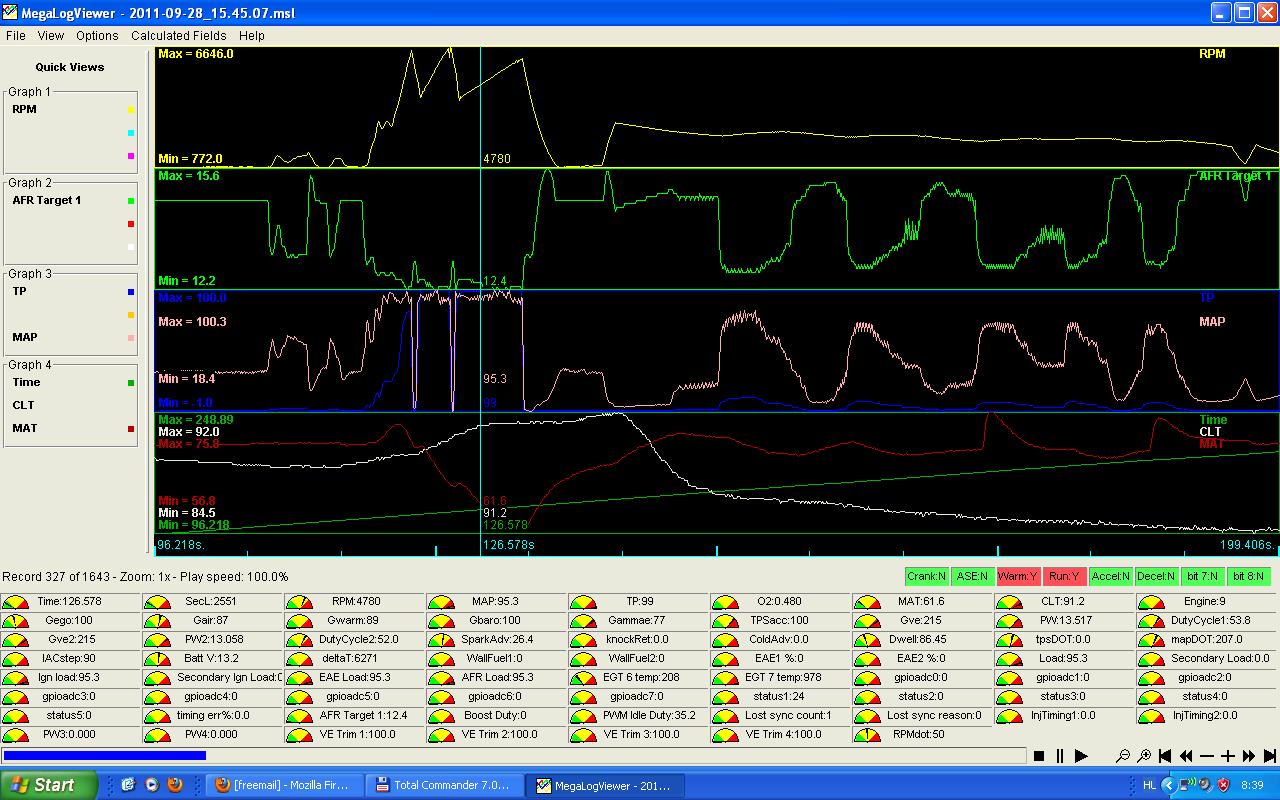Open the Calculated Fields menu

(178, 35)
